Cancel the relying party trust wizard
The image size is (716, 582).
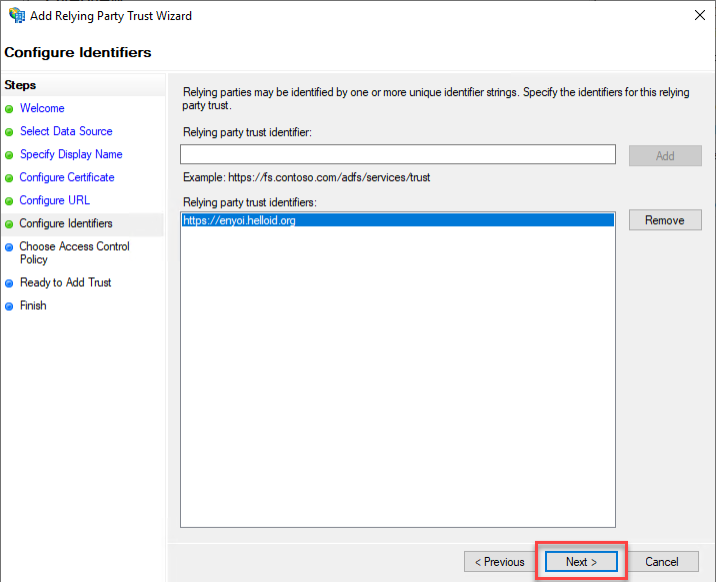click(662, 561)
